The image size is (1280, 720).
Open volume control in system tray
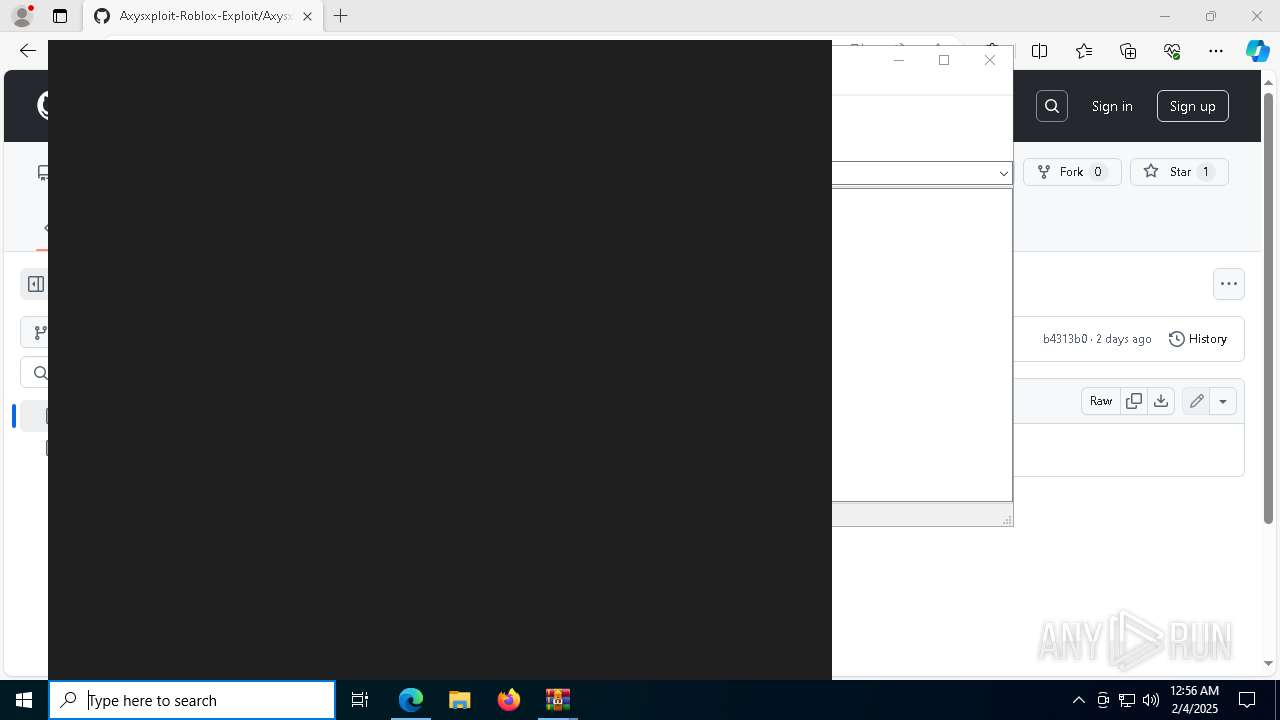coord(1151,700)
